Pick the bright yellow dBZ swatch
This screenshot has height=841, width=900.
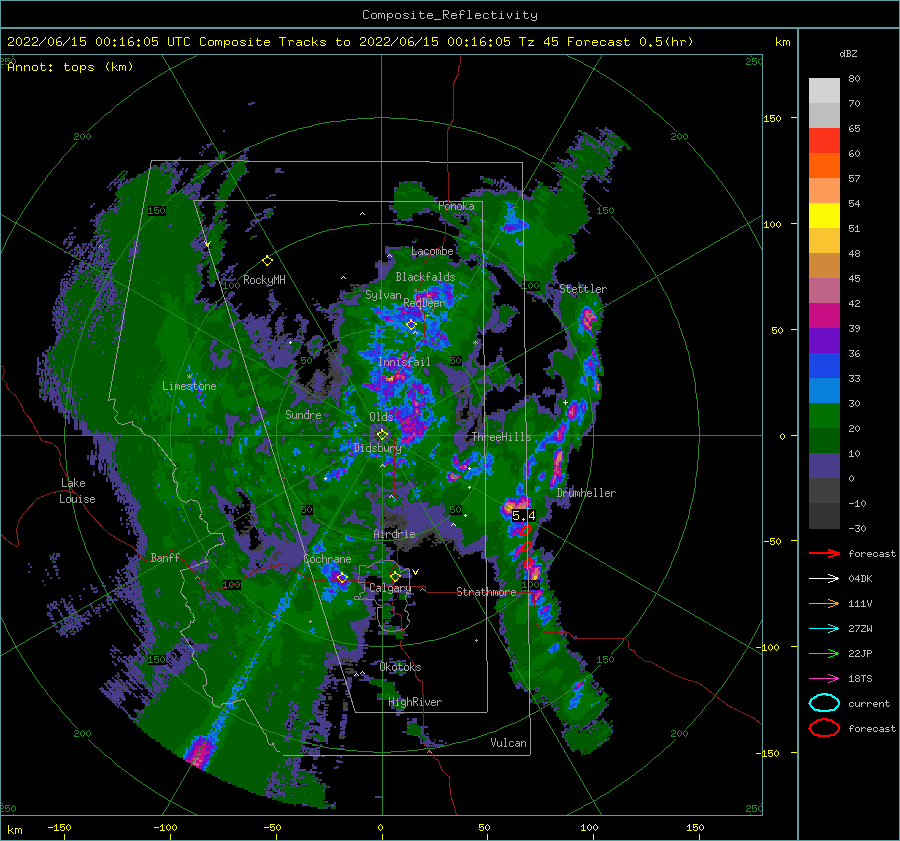(x=824, y=216)
